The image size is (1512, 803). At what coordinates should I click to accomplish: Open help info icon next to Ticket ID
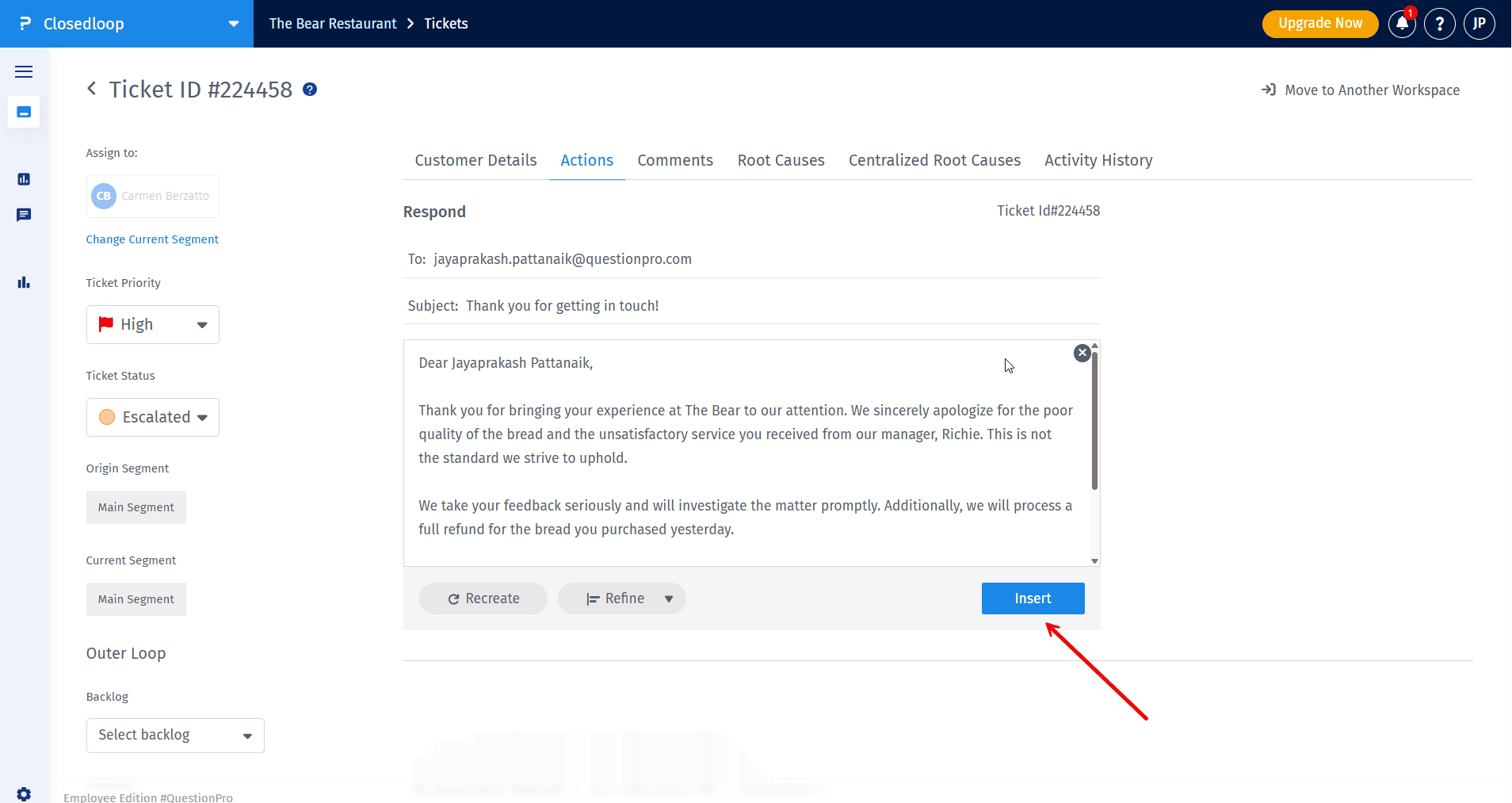[310, 90]
